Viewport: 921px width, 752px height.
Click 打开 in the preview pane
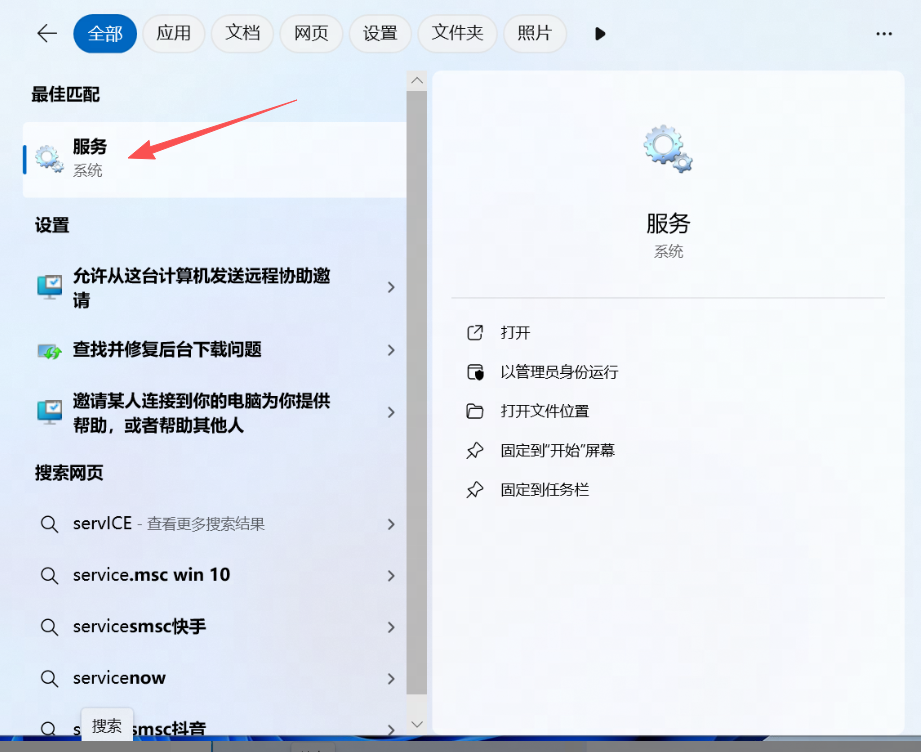[x=515, y=333]
